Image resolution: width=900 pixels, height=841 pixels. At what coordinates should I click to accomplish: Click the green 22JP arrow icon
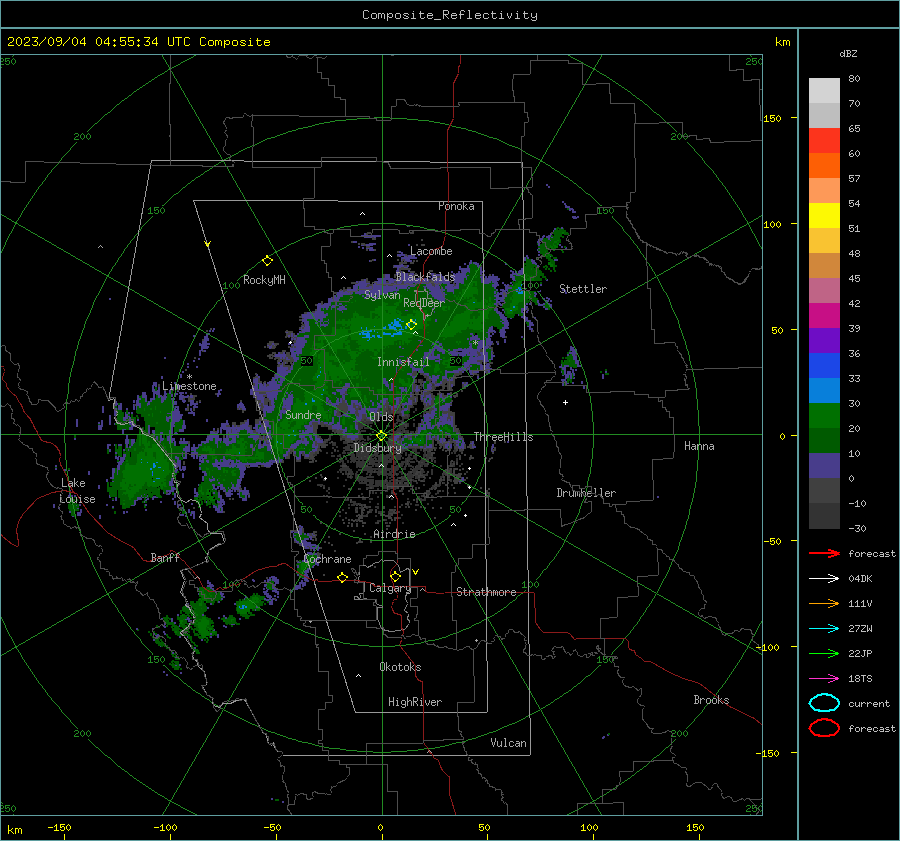(x=824, y=653)
